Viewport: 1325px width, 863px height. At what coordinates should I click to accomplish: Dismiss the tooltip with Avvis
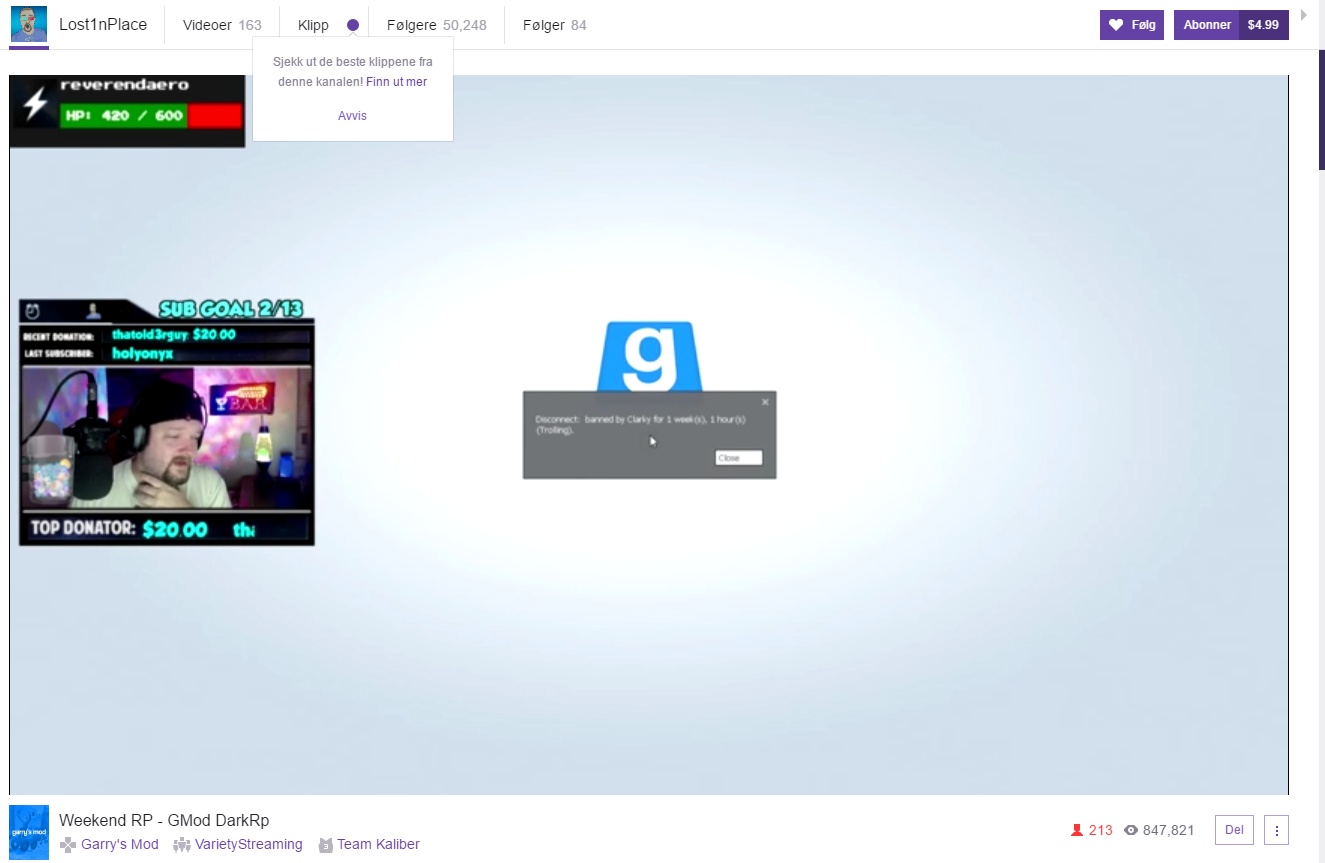click(352, 116)
